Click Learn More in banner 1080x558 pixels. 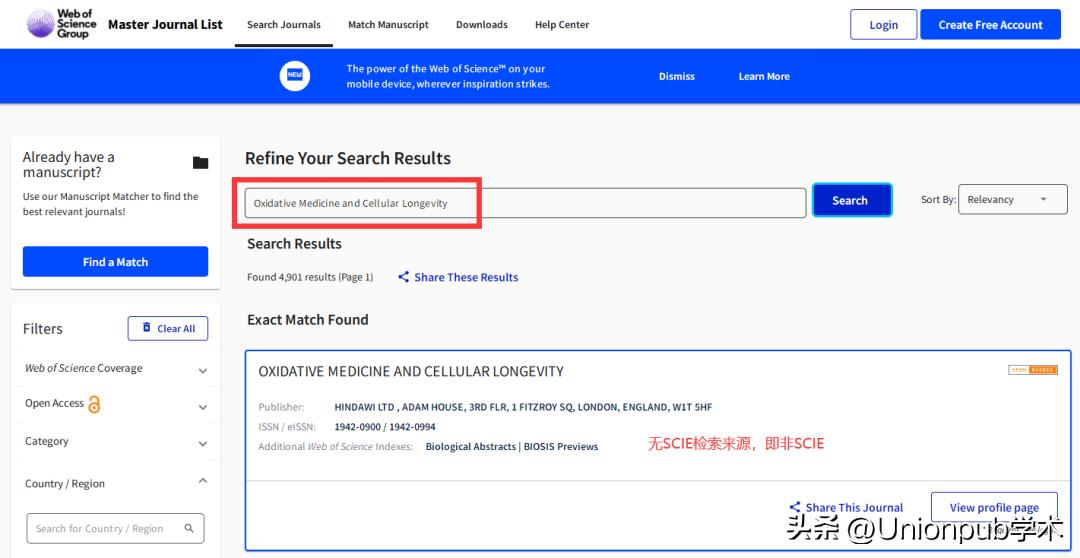point(764,76)
